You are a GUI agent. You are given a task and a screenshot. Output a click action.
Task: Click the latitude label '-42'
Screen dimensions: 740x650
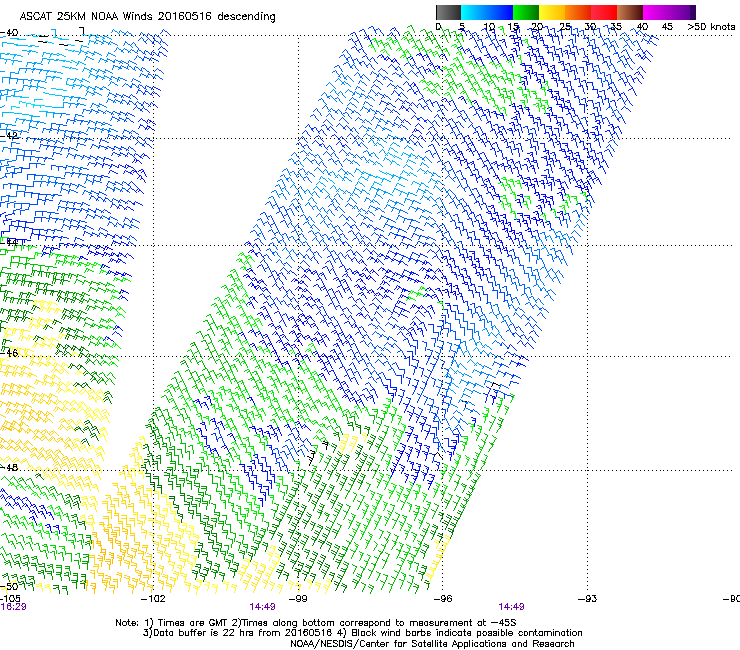9,136
